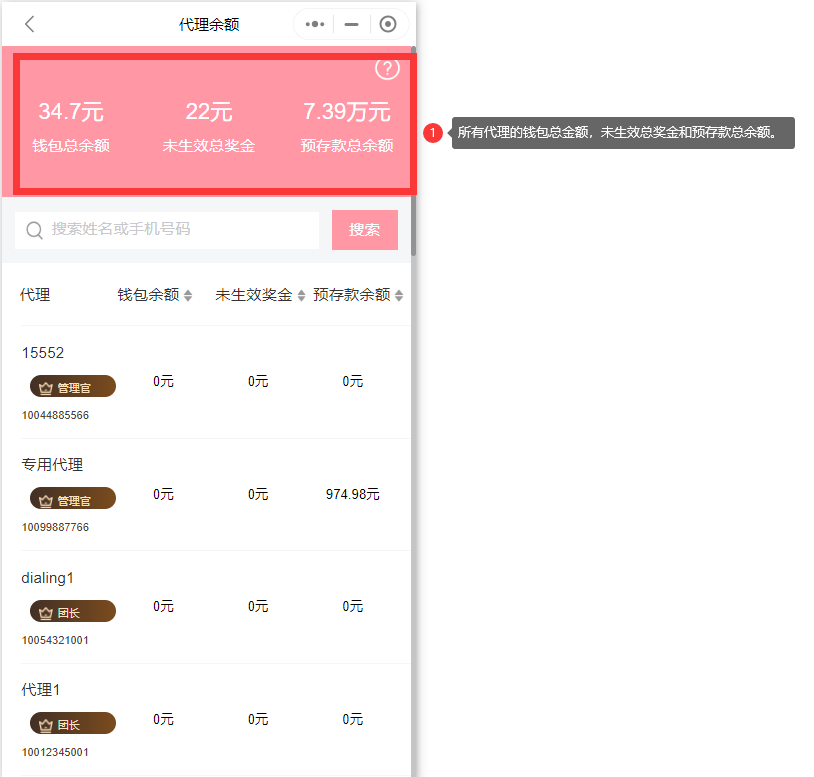
Task: Focus the name or phone search field
Action: (x=180, y=230)
